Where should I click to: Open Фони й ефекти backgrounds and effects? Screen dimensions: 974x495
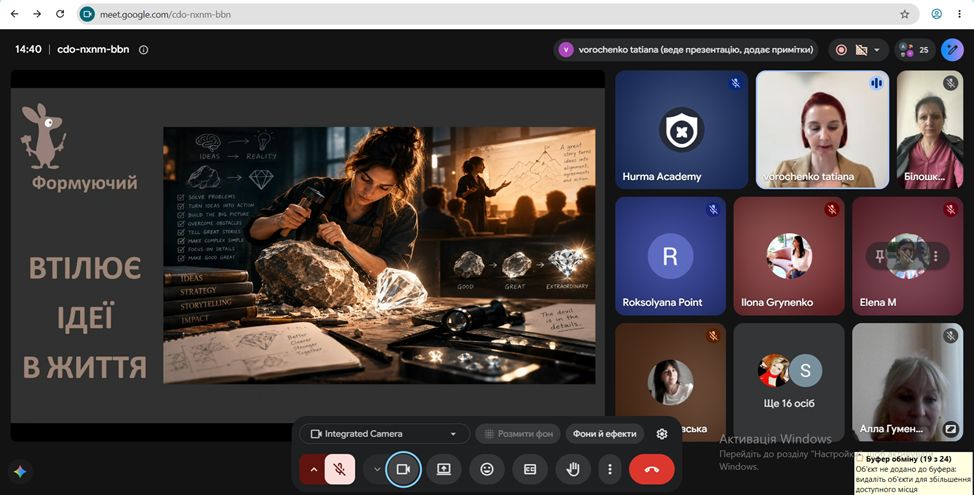[x=604, y=434]
